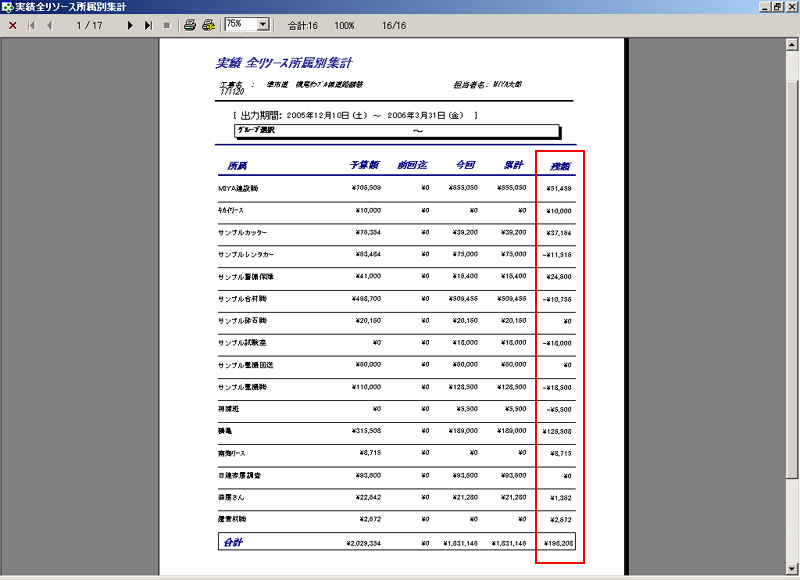Click the 予算額 column header
This screenshot has height=580, width=800.
click(364, 165)
